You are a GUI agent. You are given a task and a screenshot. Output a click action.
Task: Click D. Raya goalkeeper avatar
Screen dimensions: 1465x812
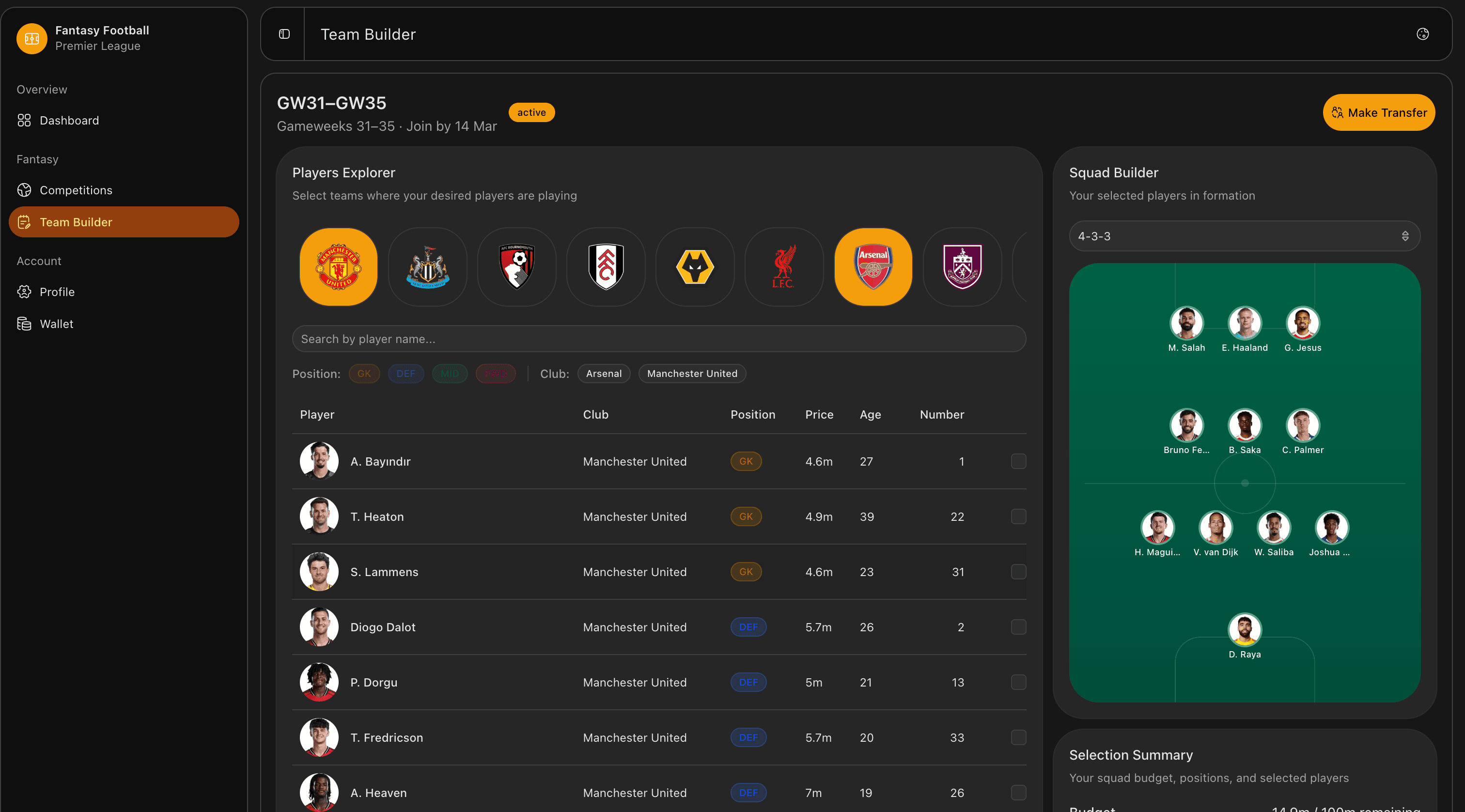(1245, 630)
